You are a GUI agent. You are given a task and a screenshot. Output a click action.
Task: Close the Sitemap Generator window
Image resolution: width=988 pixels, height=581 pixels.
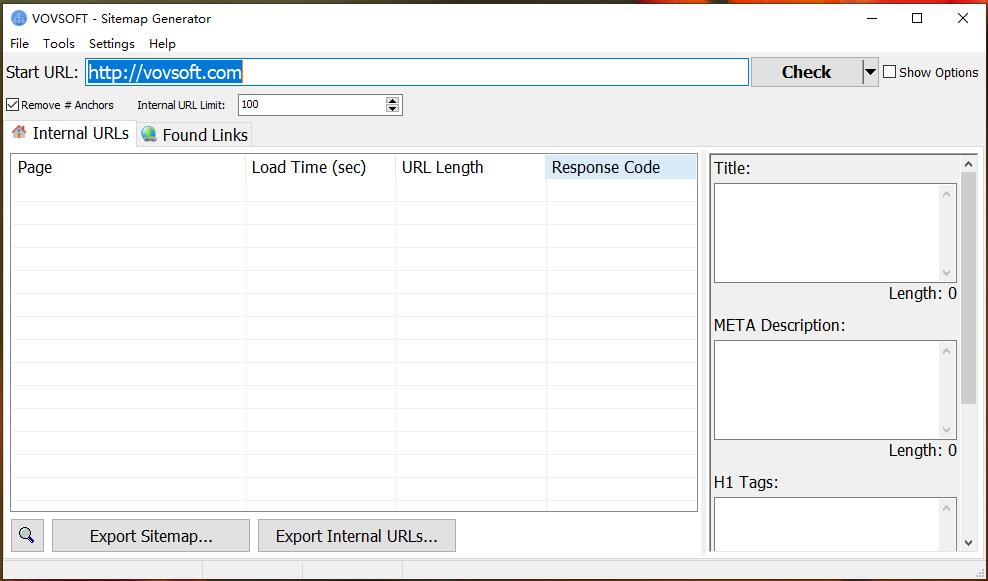(x=963, y=18)
